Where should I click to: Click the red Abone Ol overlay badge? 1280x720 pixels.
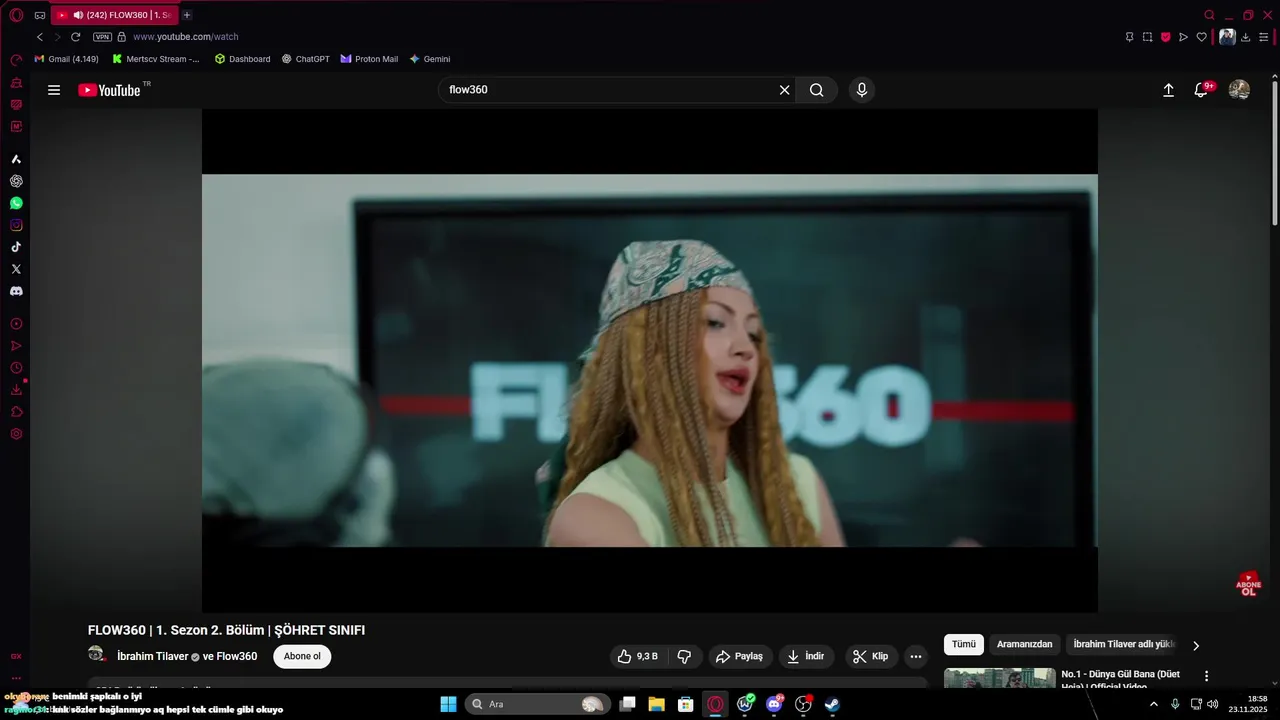coord(1248,584)
